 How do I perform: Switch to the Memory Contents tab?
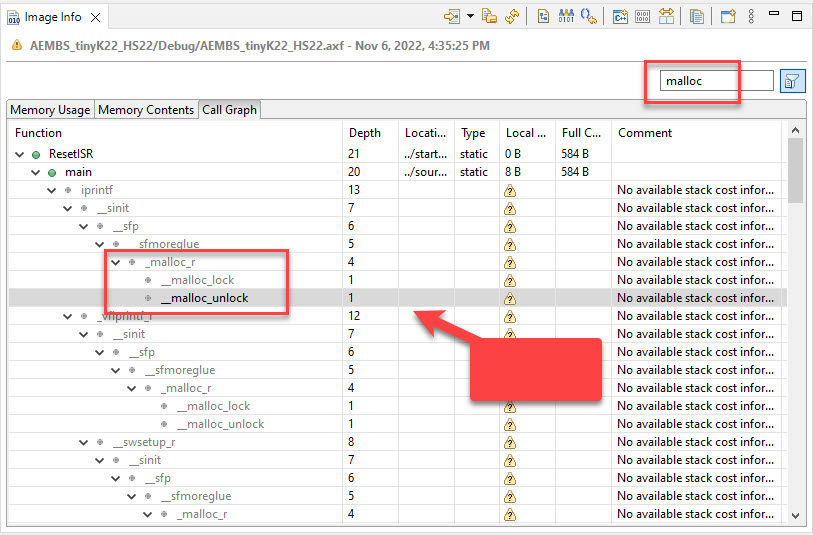(x=146, y=110)
